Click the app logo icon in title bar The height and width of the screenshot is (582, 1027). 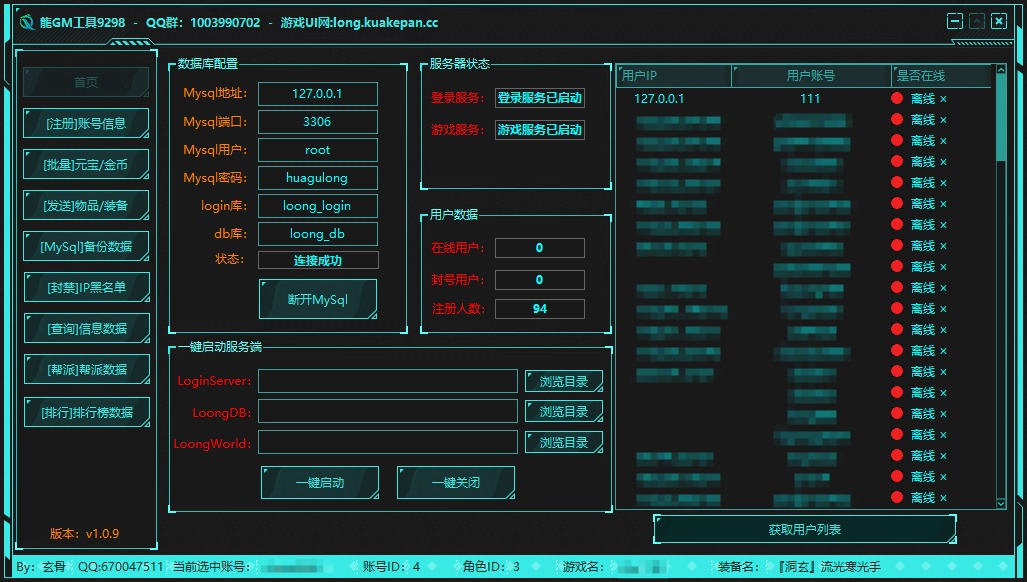click(27, 22)
